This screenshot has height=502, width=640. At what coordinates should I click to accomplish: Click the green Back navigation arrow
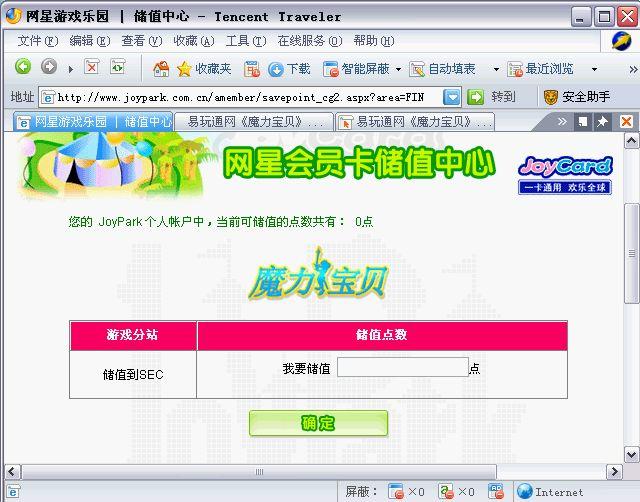[x=23, y=66]
